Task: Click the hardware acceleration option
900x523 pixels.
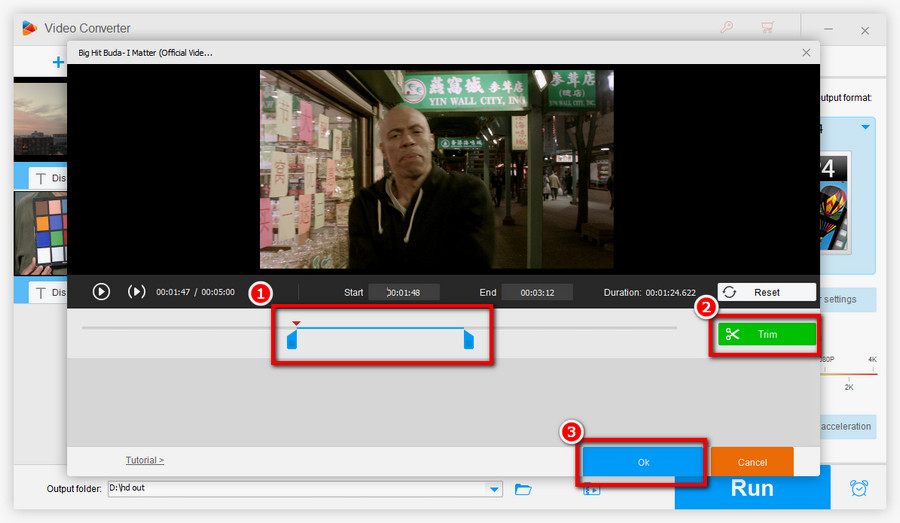Action: pyautogui.click(x=846, y=427)
